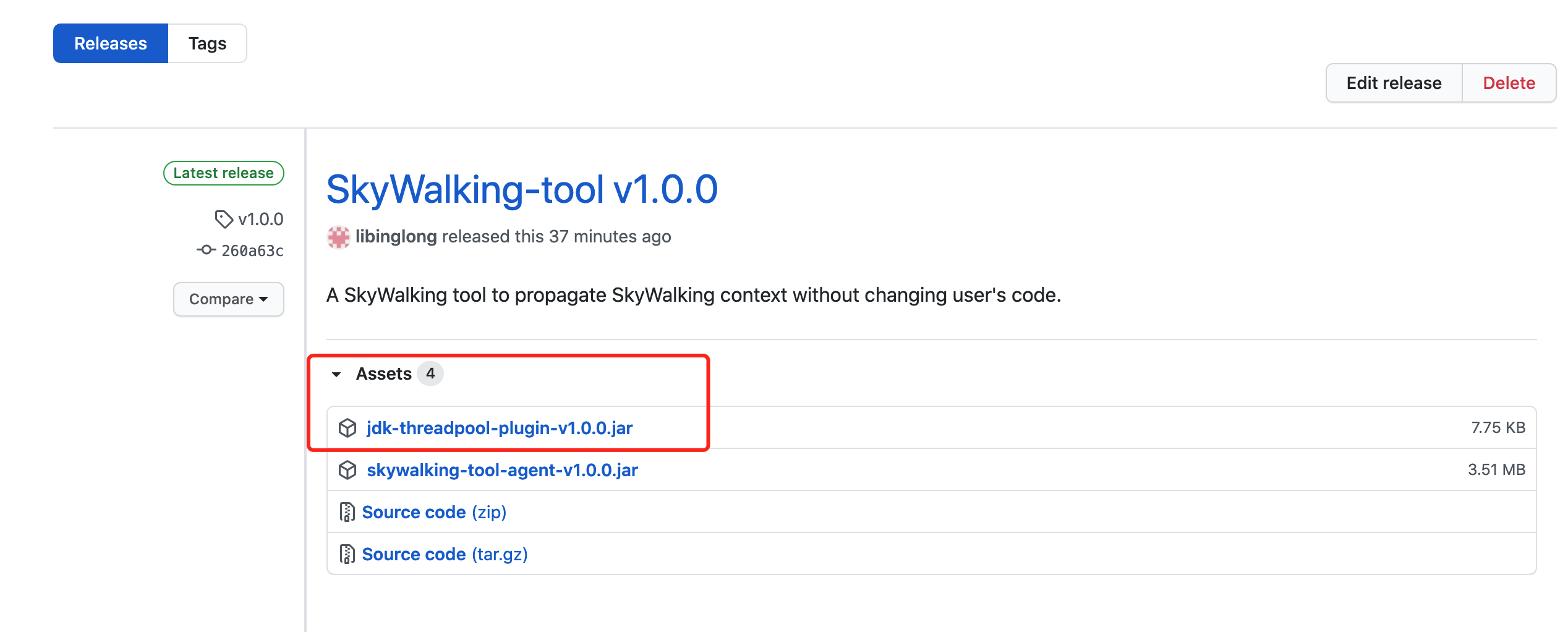Click the package icon beside skywalking-tool-agent jar
The height and width of the screenshot is (632, 1568).
coord(348,470)
